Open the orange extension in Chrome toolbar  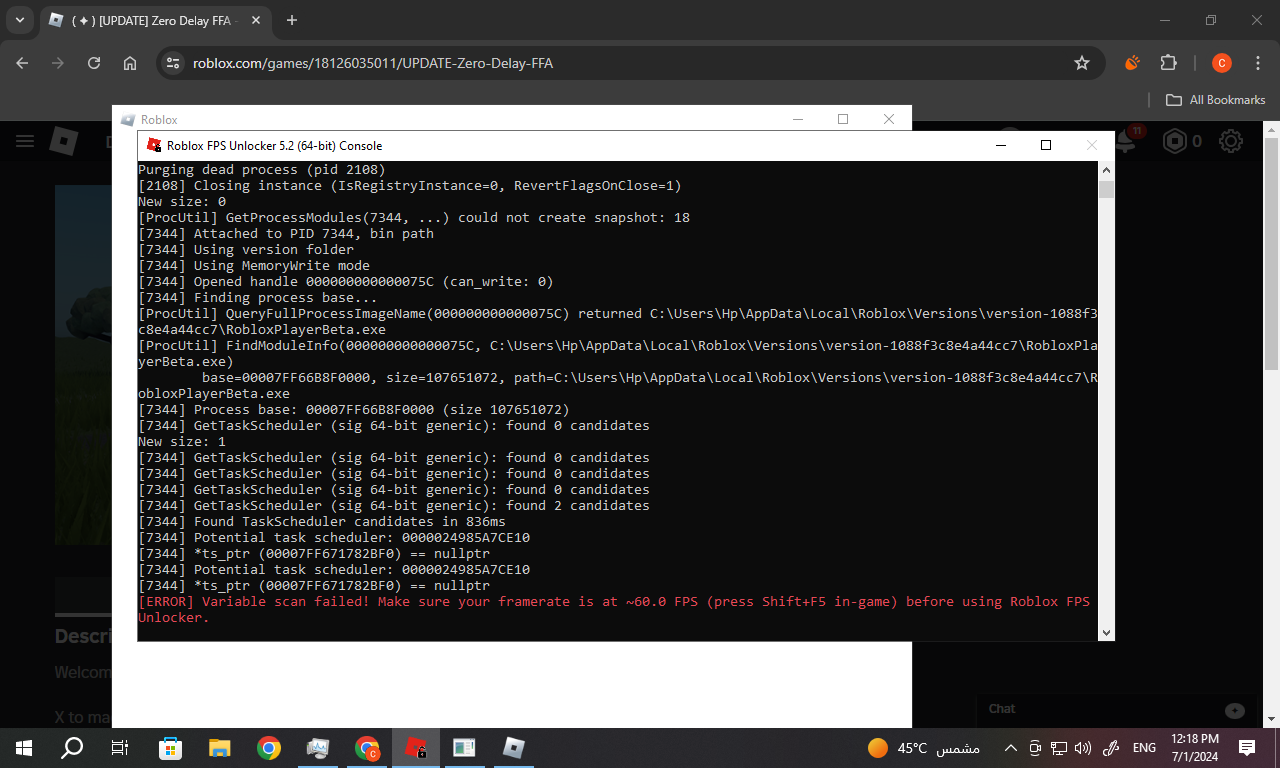click(1132, 63)
